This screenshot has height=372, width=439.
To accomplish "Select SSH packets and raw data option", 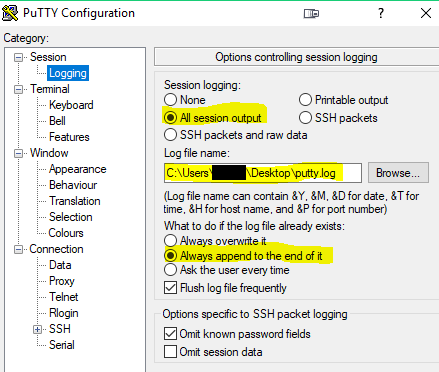I will (x=170, y=135).
